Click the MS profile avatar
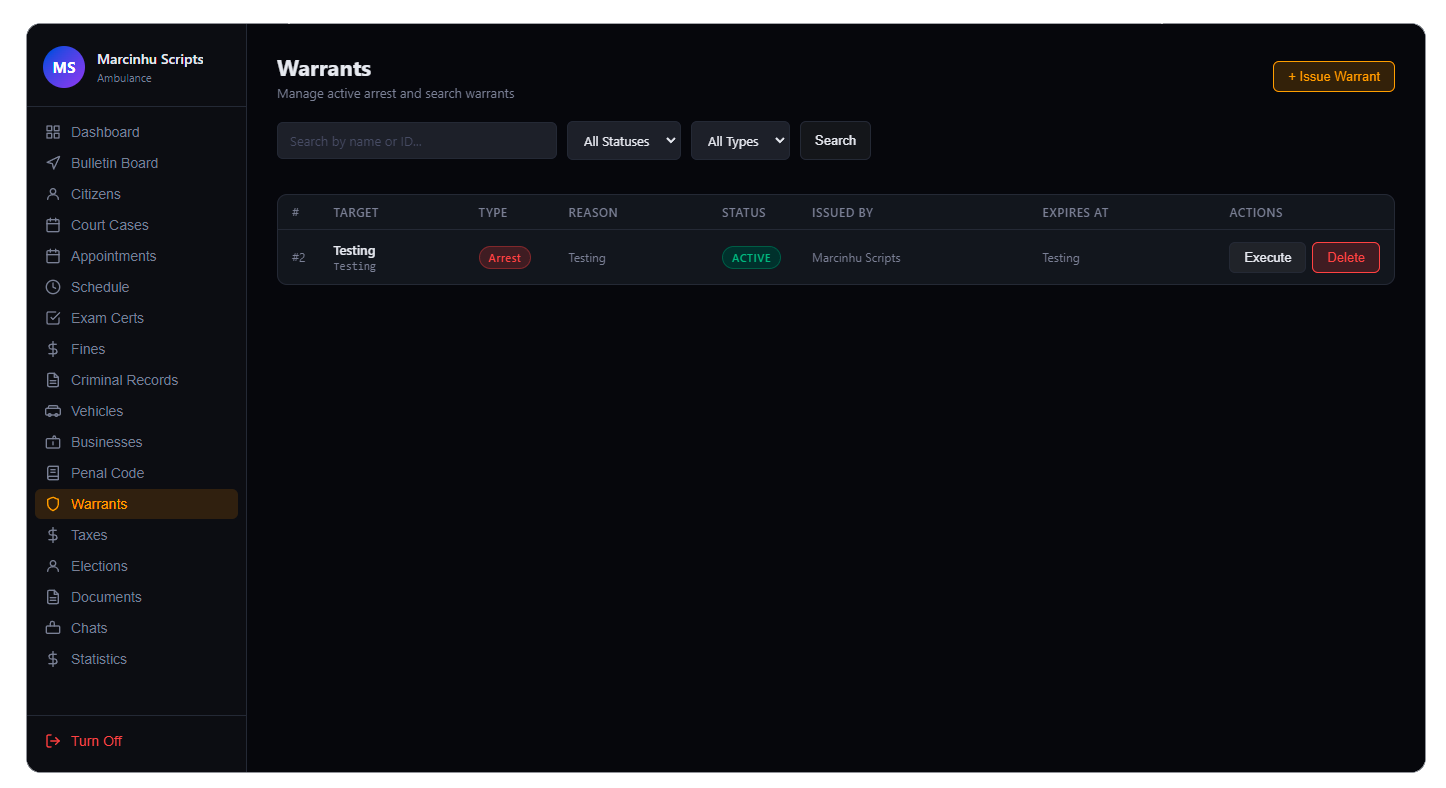The height and width of the screenshot is (788, 1446). coord(64,67)
